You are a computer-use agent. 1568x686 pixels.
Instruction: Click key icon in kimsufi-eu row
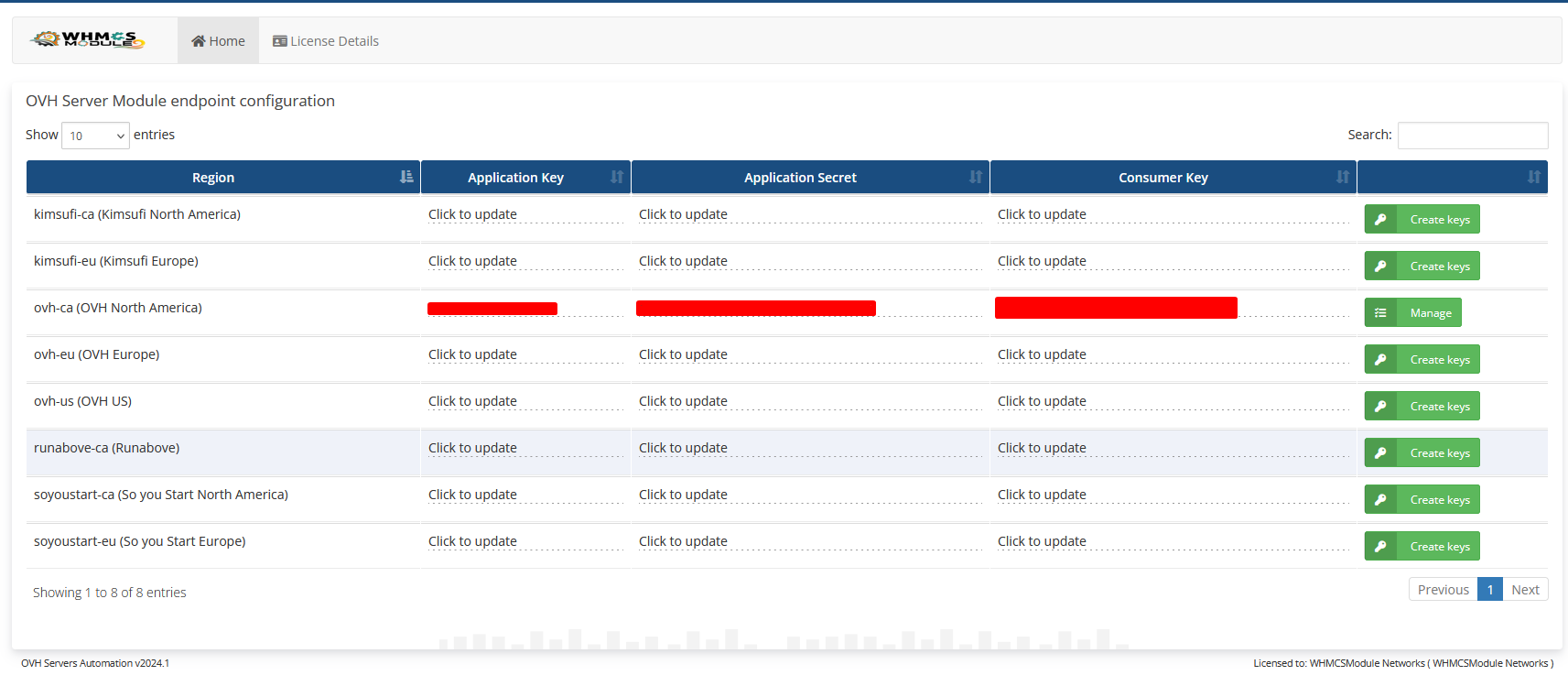point(1380,266)
